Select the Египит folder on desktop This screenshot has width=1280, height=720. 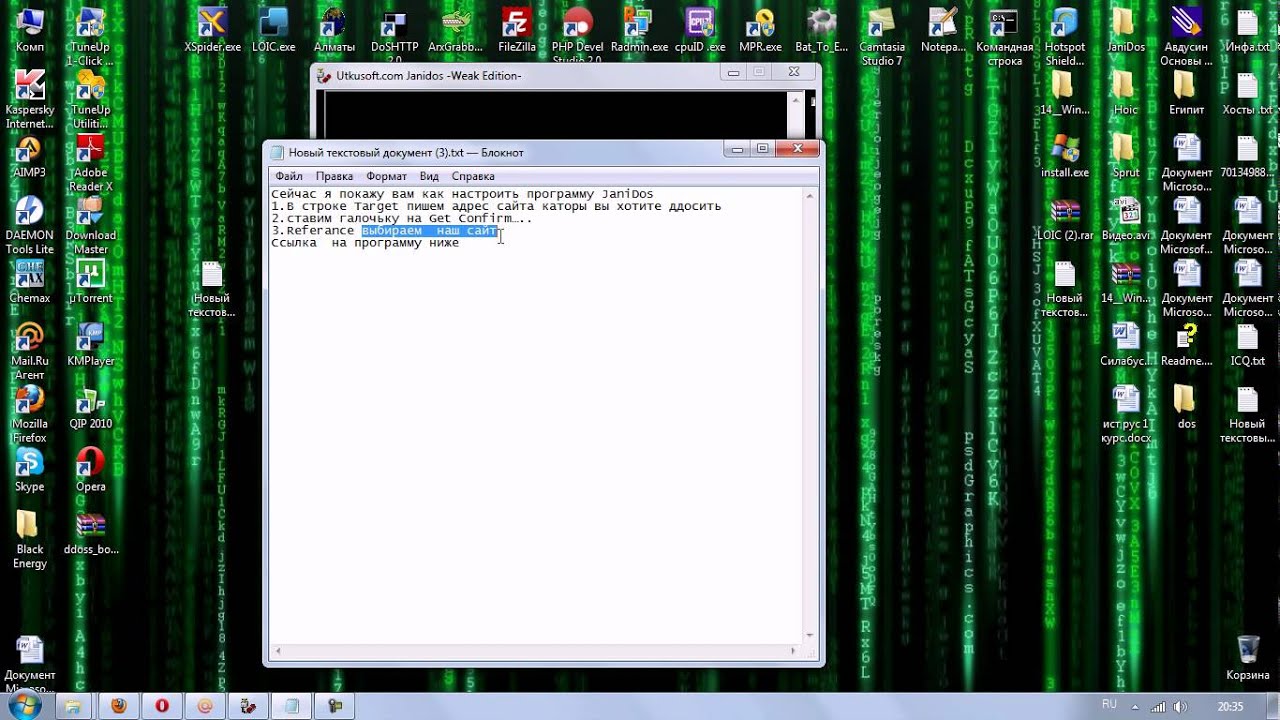pyautogui.click(x=1186, y=93)
